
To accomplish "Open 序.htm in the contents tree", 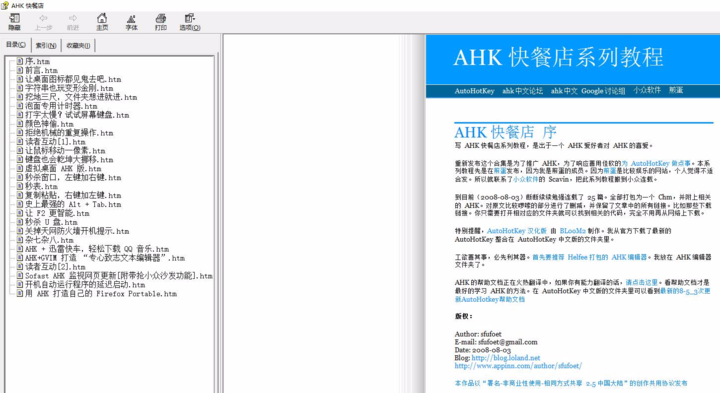I will (x=37, y=61).
